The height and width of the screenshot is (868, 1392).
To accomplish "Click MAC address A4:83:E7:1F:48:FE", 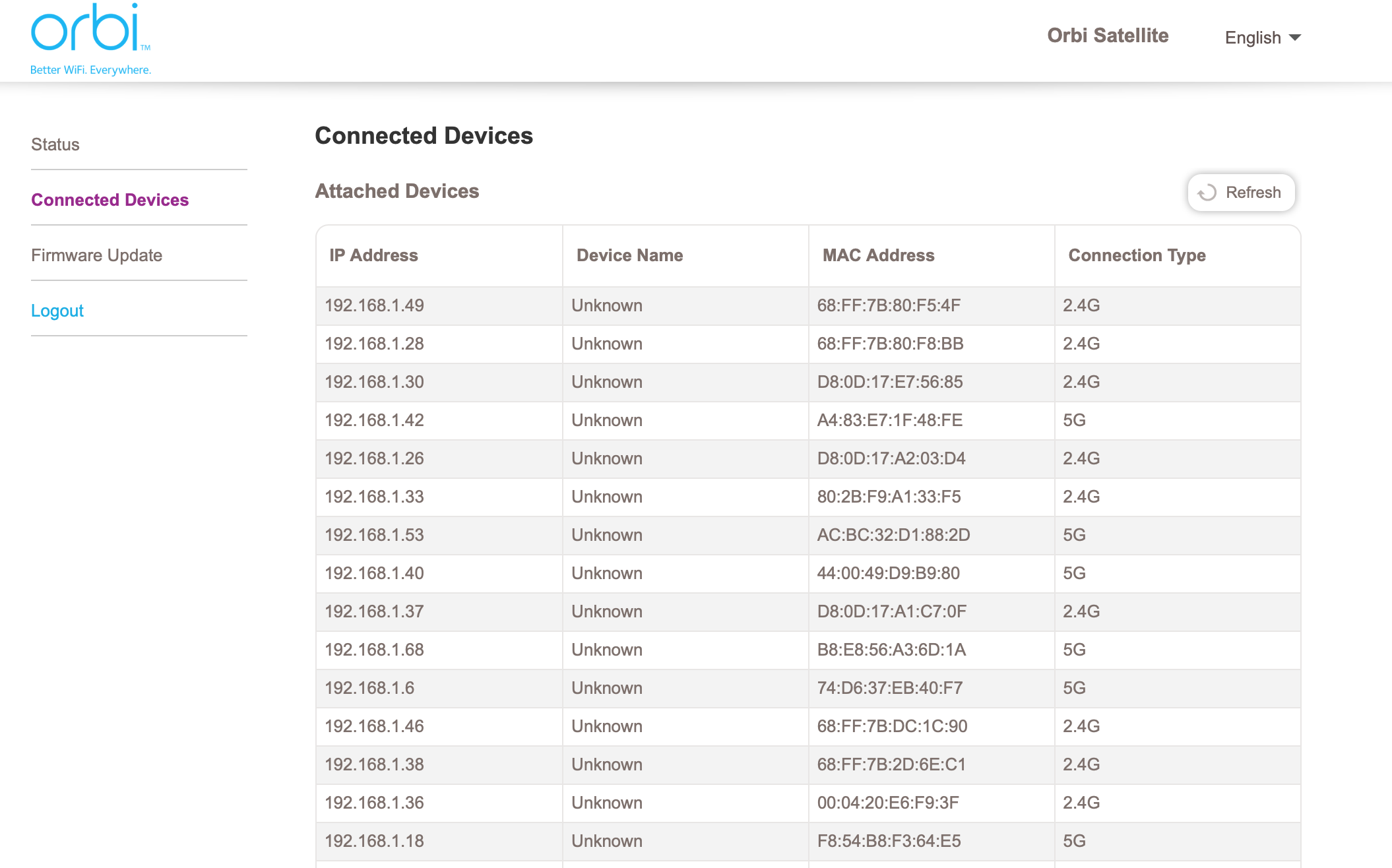I will (889, 420).
